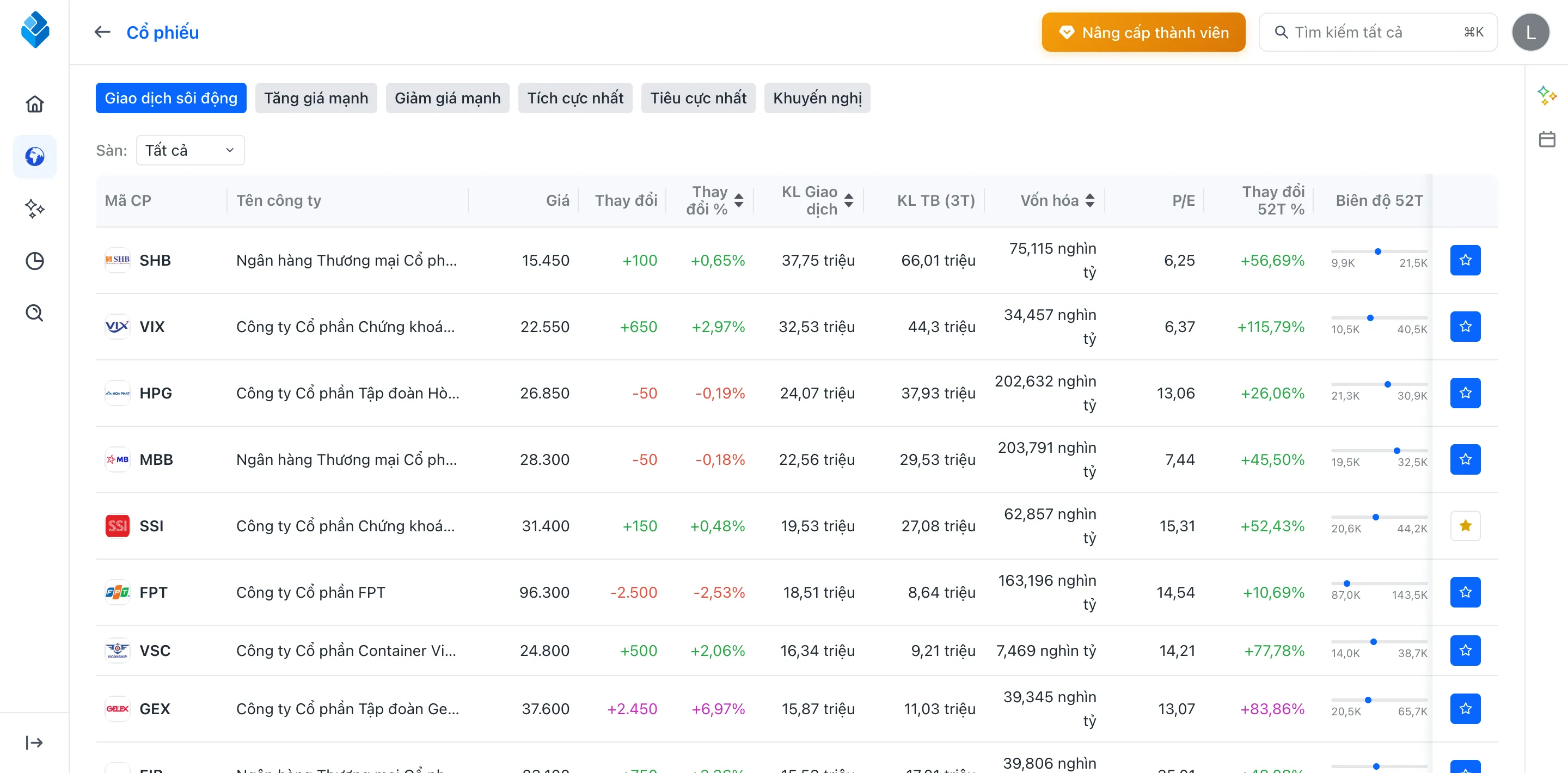1568x773 pixels.
Task: Open the pie chart icon in left sidebar
Action: pyautogui.click(x=35, y=261)
